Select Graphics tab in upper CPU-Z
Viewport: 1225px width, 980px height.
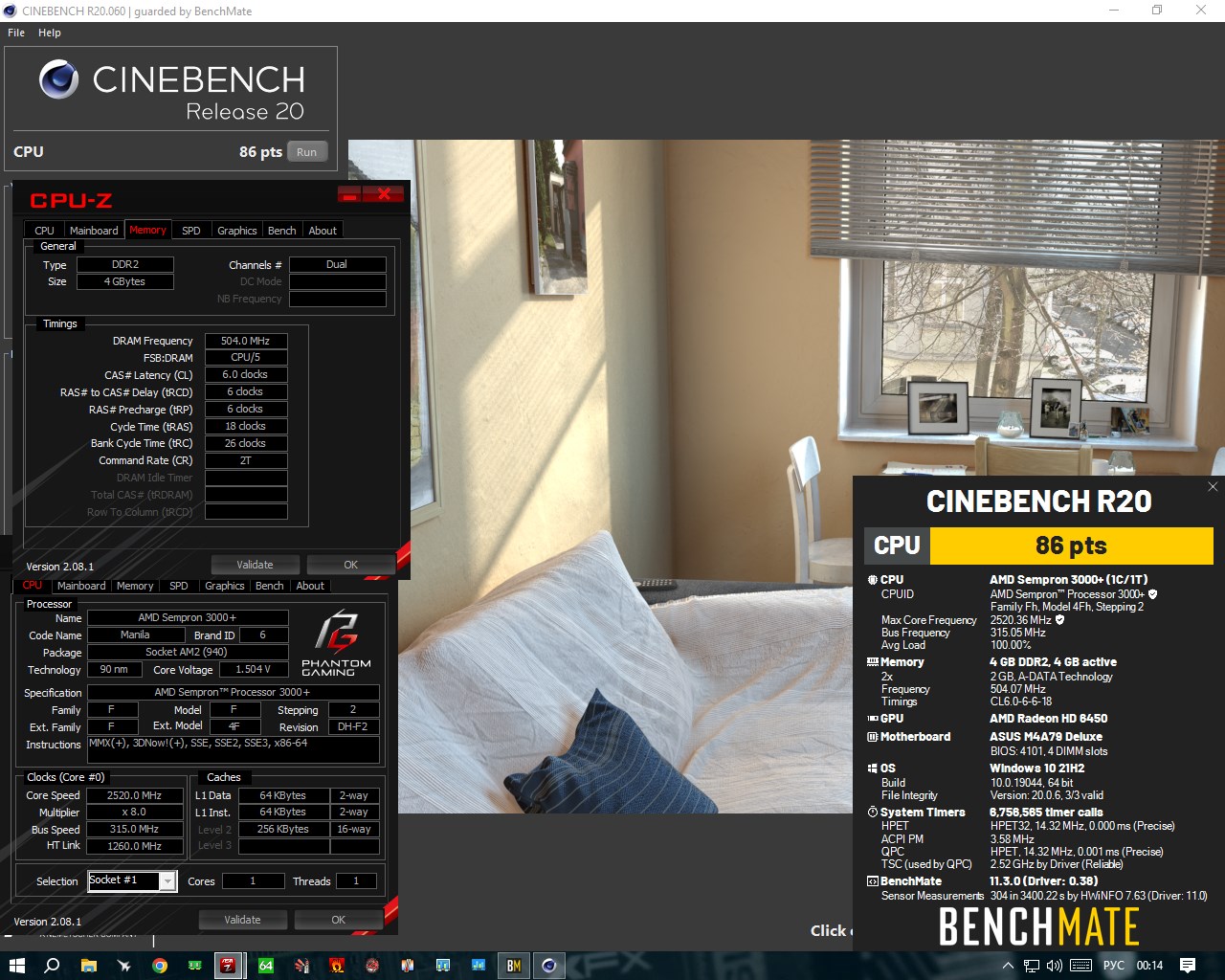point(237,231)
